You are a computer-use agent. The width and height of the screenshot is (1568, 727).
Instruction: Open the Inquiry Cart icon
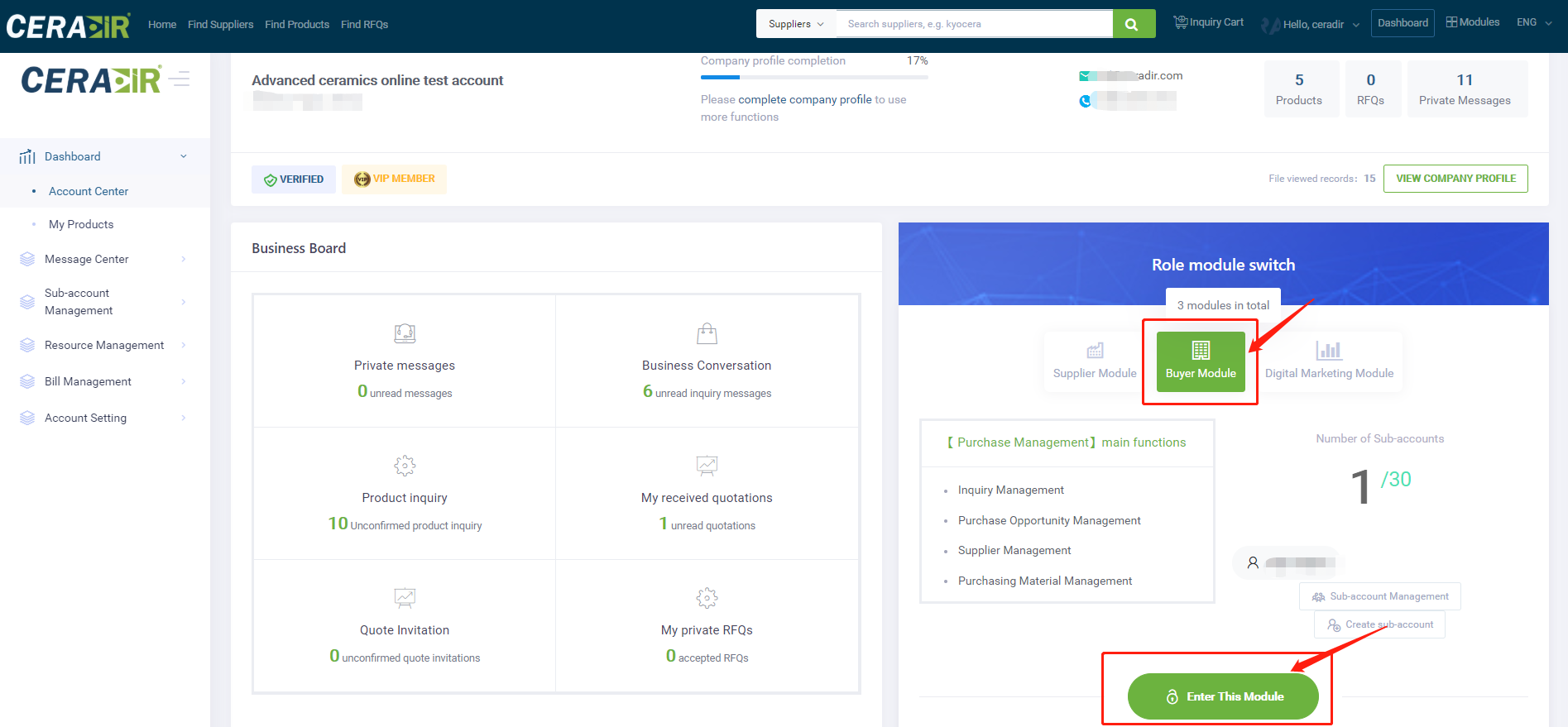[1181, 22]
